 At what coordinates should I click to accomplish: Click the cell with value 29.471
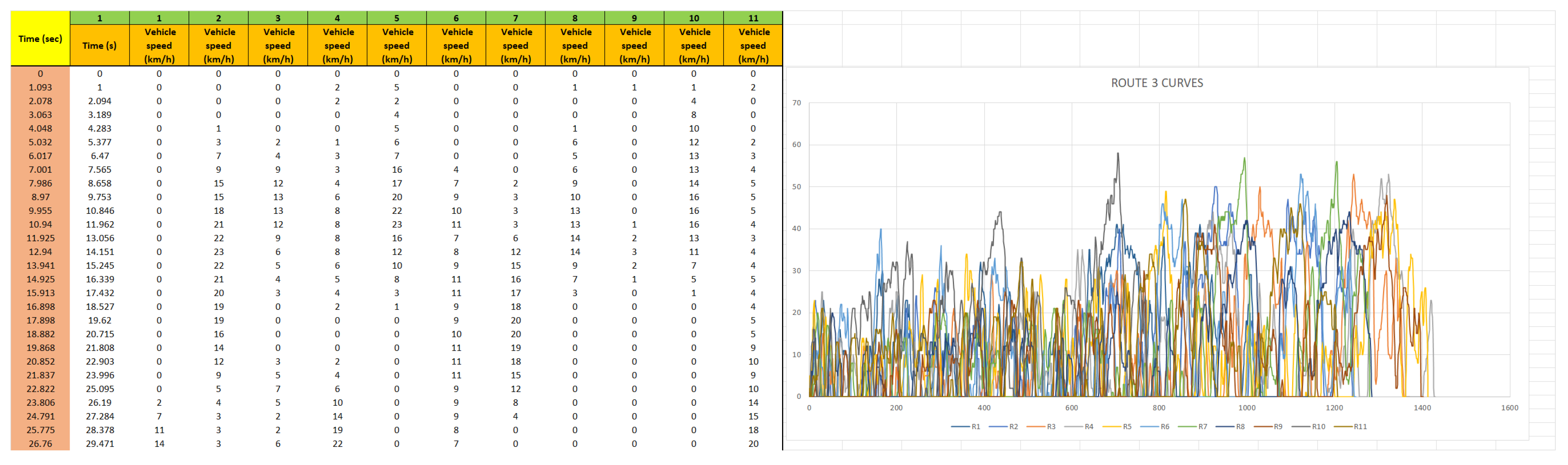point(99,444)
